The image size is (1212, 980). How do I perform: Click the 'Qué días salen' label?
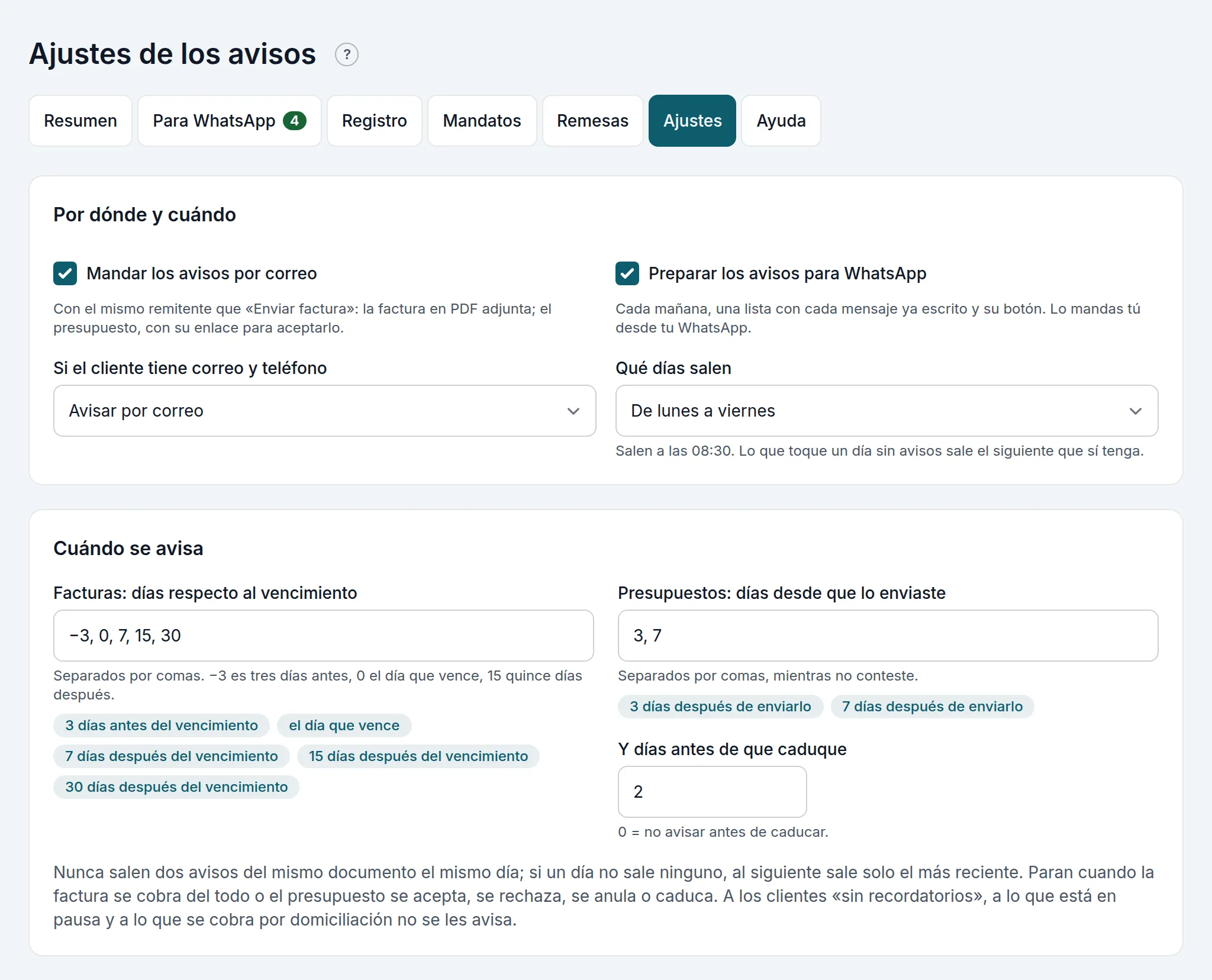pyautogui.click(x=673, y=368)
